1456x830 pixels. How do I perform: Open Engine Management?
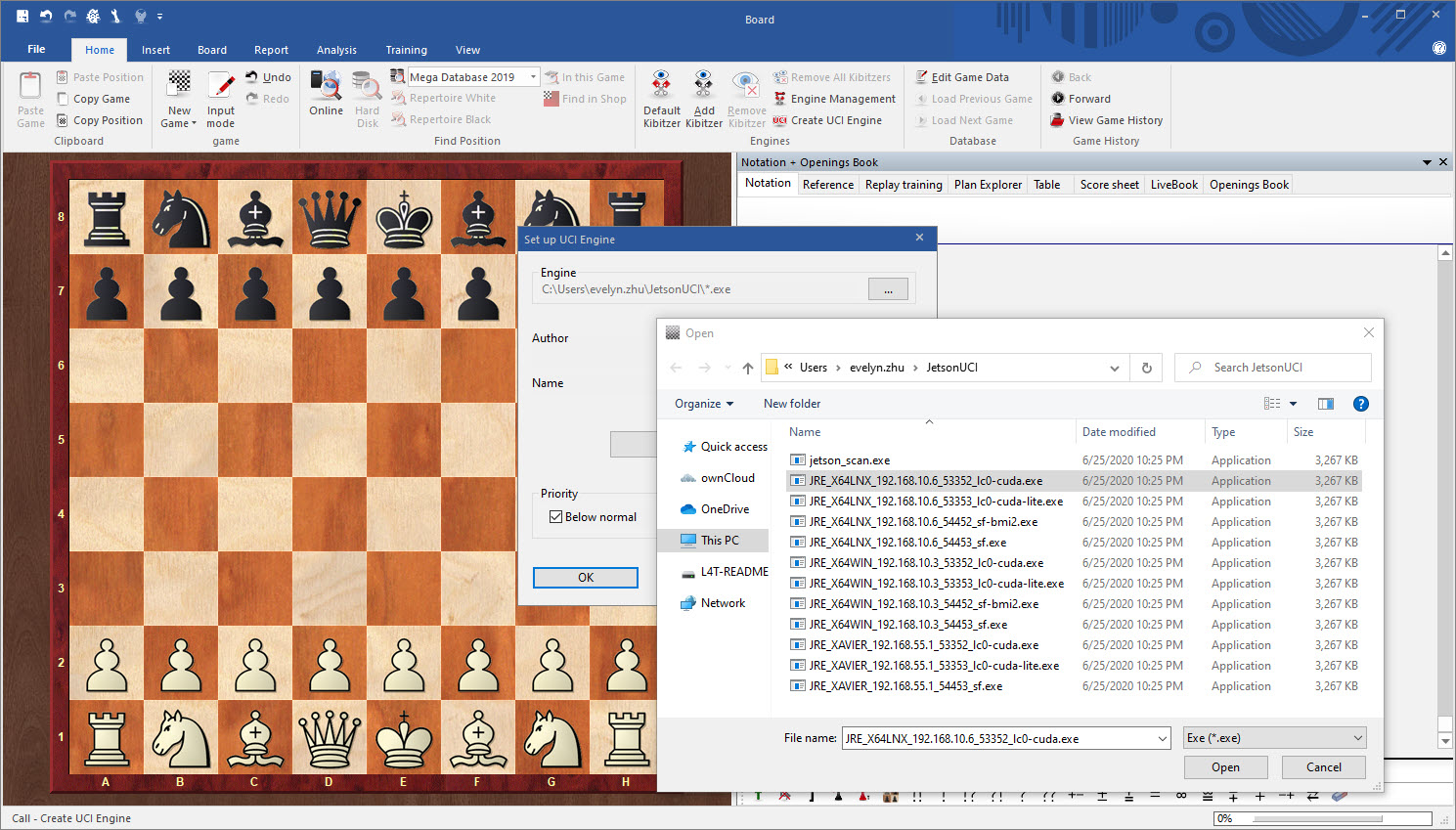842,99
